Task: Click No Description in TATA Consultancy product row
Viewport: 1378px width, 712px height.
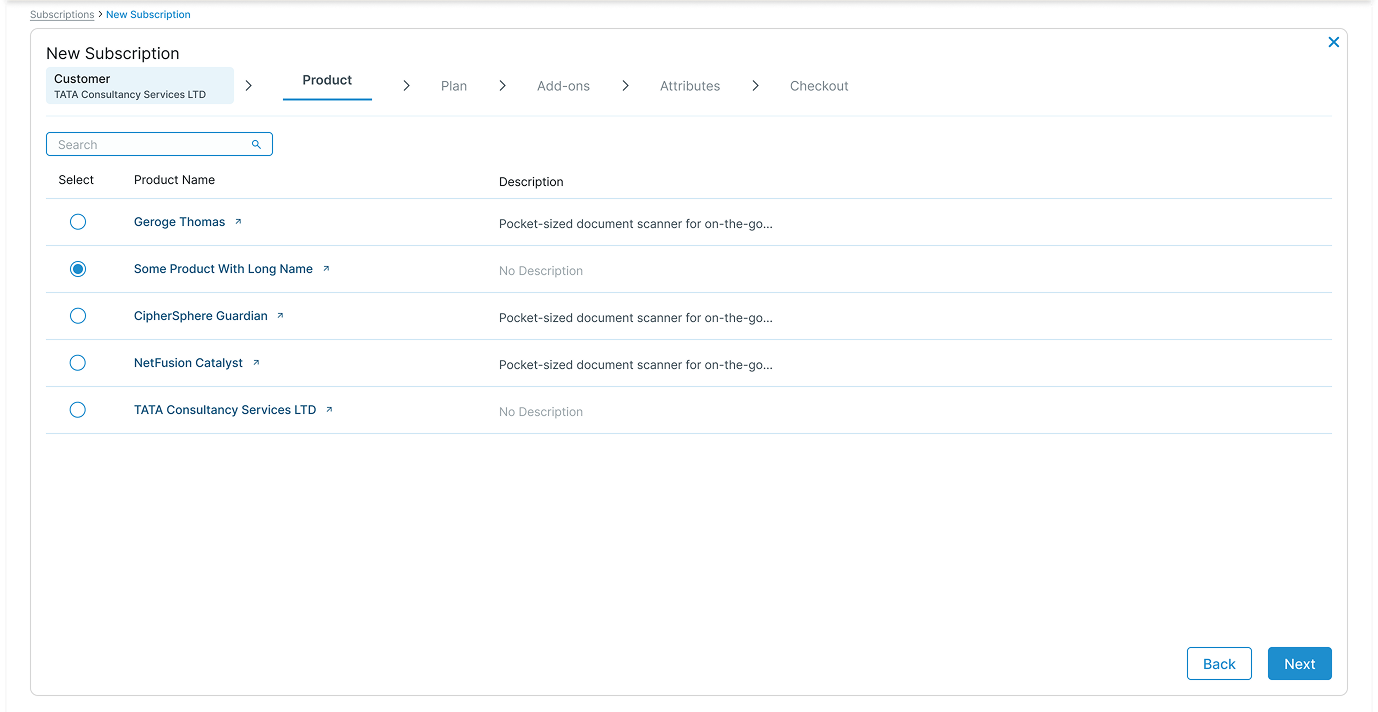Action: (x=541, y=412)
